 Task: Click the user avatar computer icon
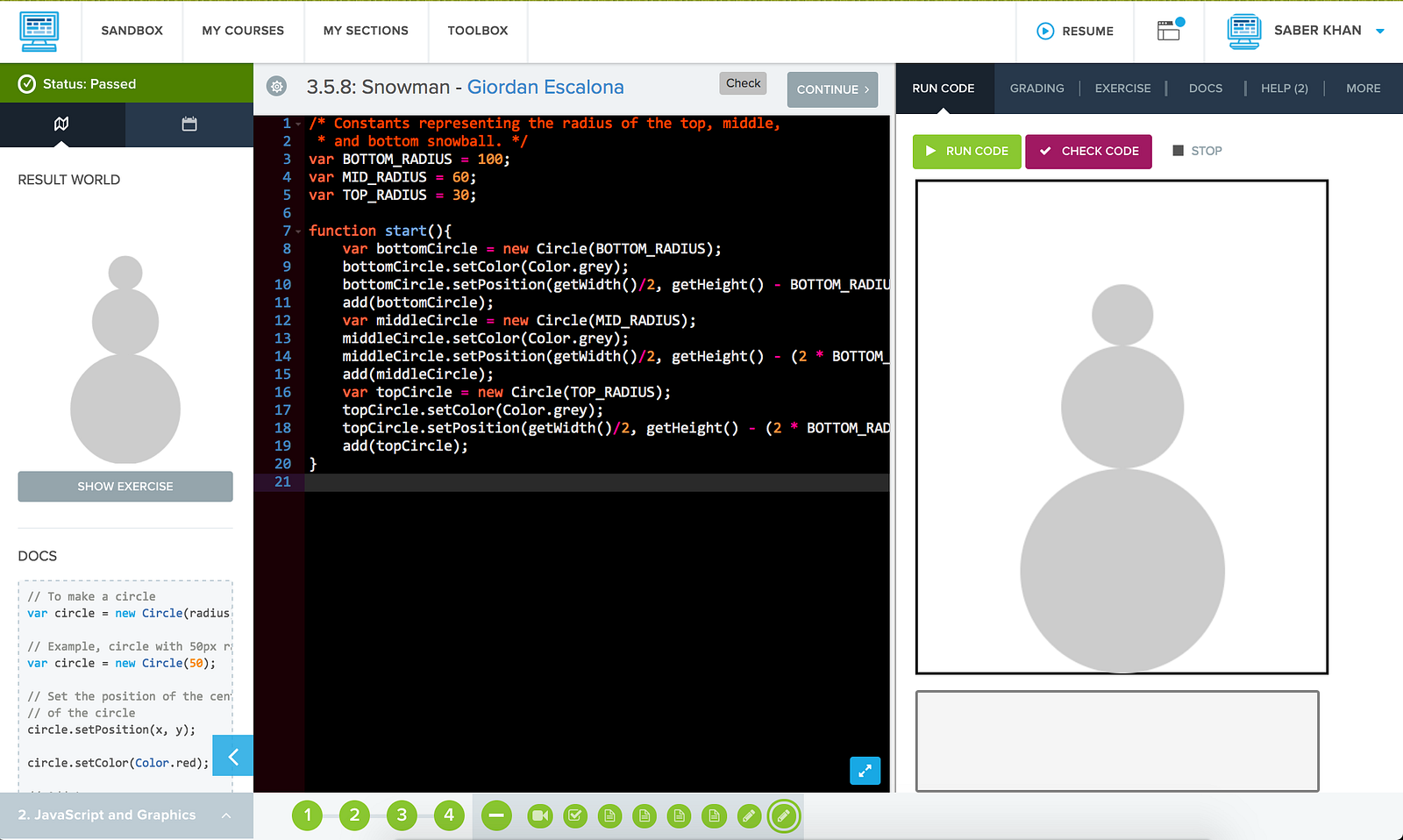tap(1244, 31)
